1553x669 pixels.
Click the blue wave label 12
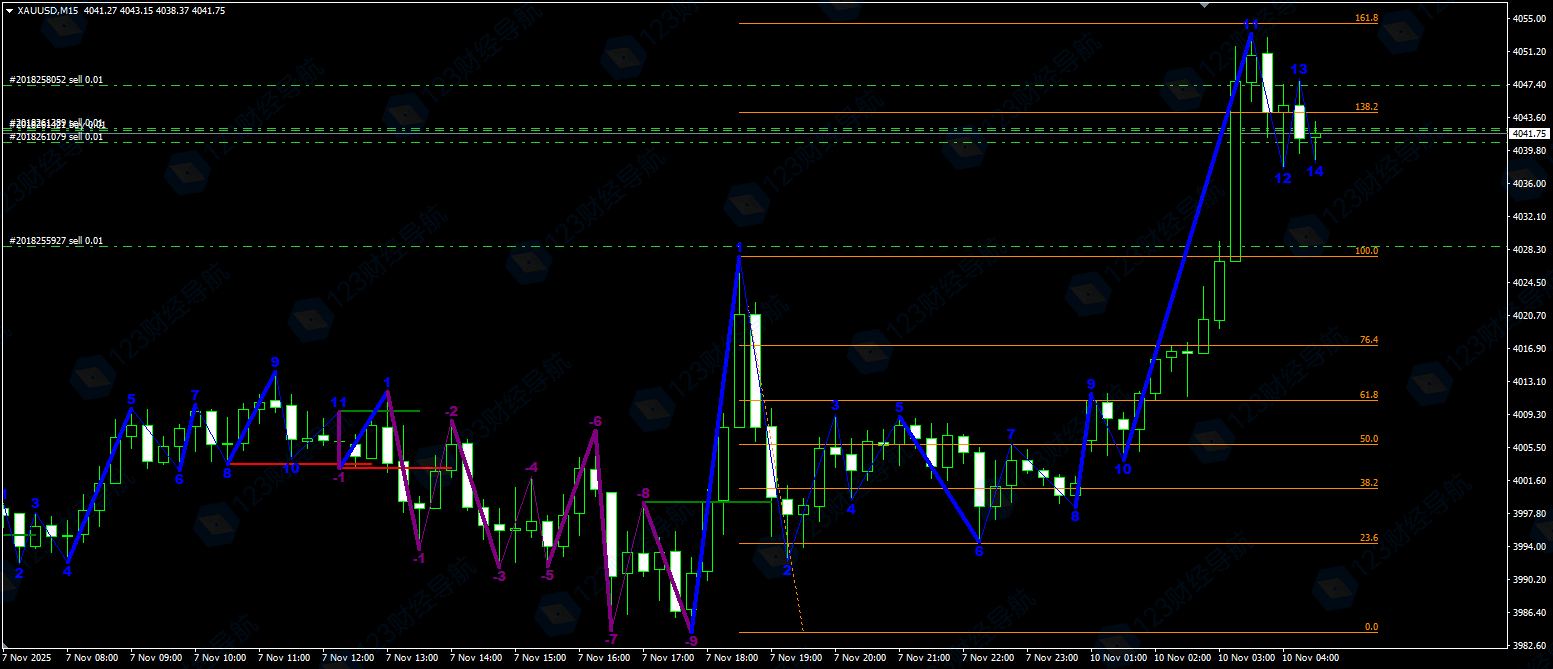(1282, 178)
